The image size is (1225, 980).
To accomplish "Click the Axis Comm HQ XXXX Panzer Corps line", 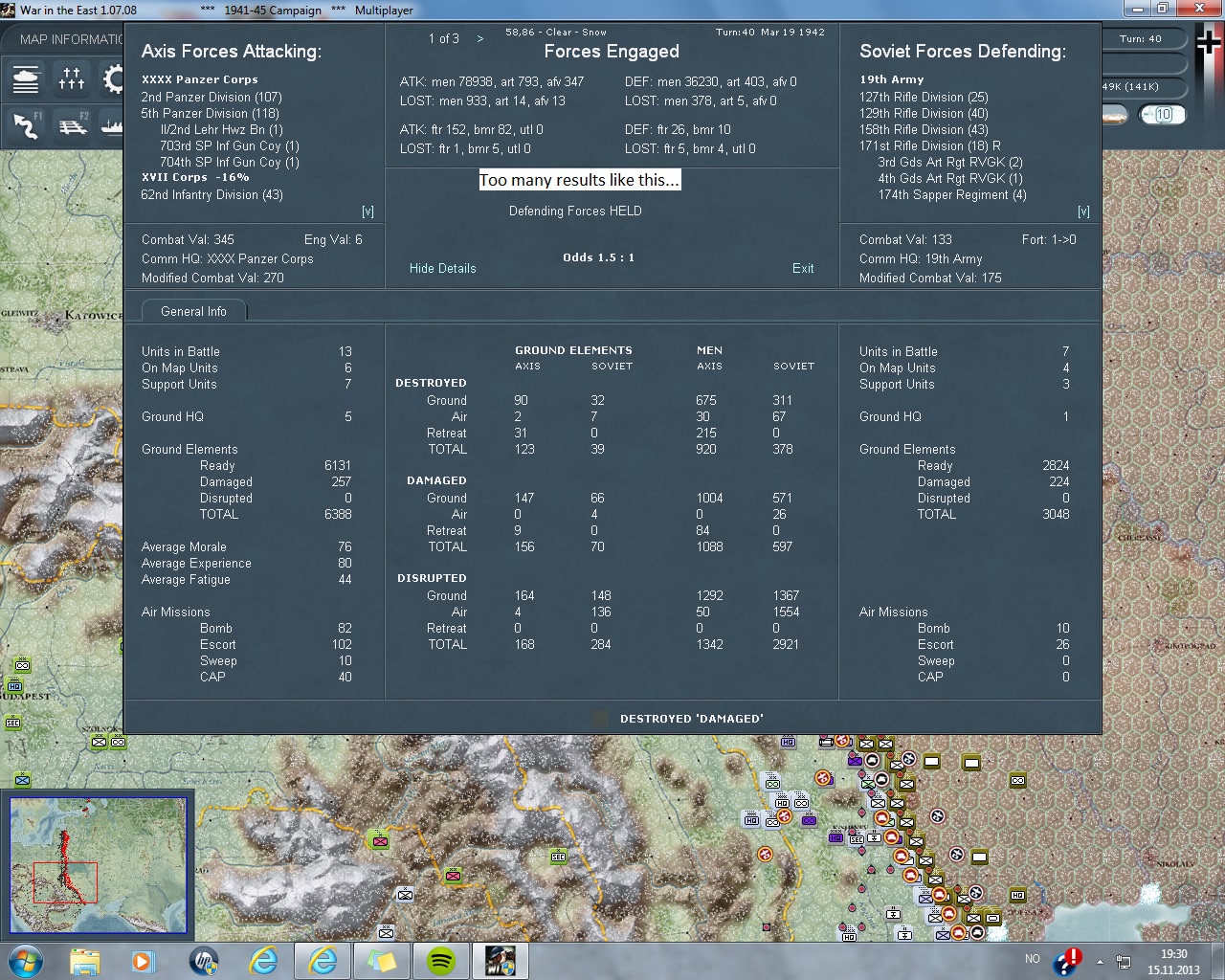I will (228, 259).
